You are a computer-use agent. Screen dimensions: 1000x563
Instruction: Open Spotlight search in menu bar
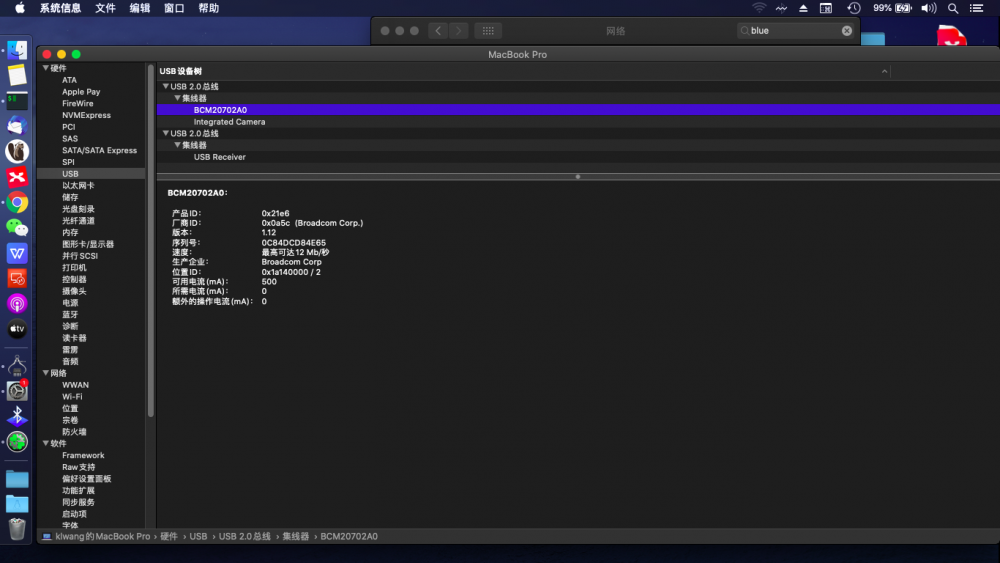pyautogui.click(x=953, y=8)
